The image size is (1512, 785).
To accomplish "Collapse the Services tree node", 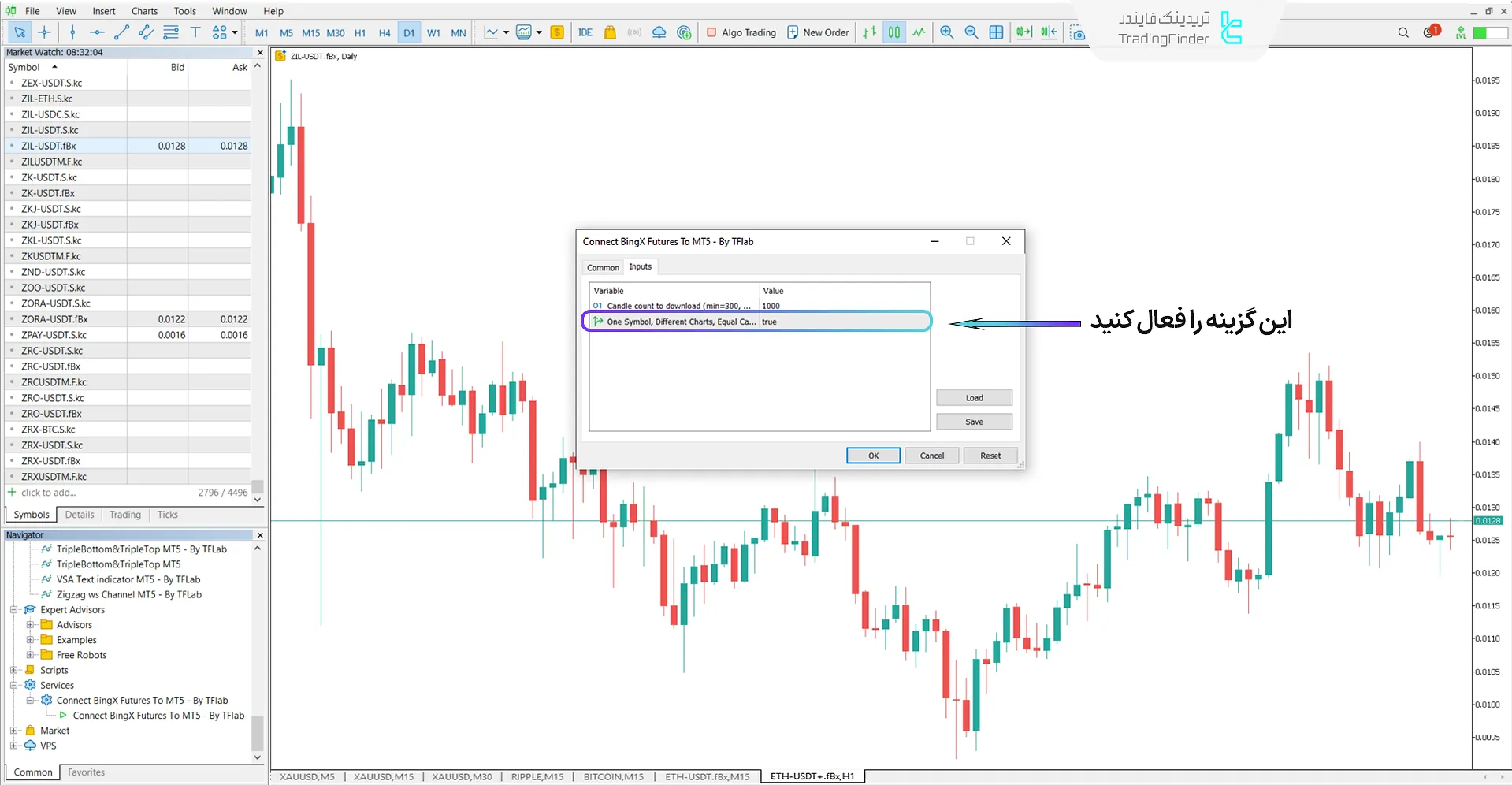I will [14, 685].
